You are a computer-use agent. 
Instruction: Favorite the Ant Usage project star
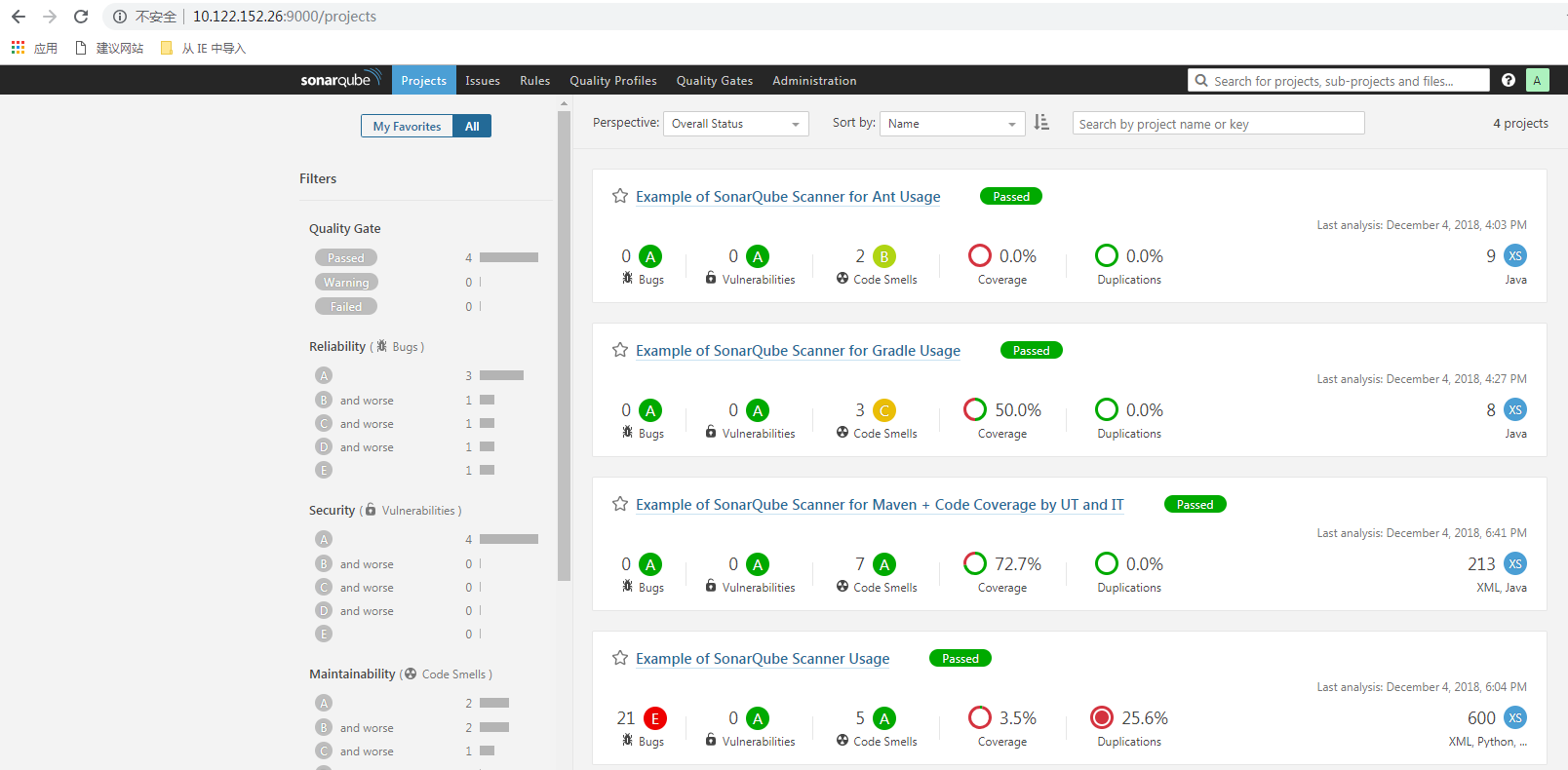[x=619, y=196]
